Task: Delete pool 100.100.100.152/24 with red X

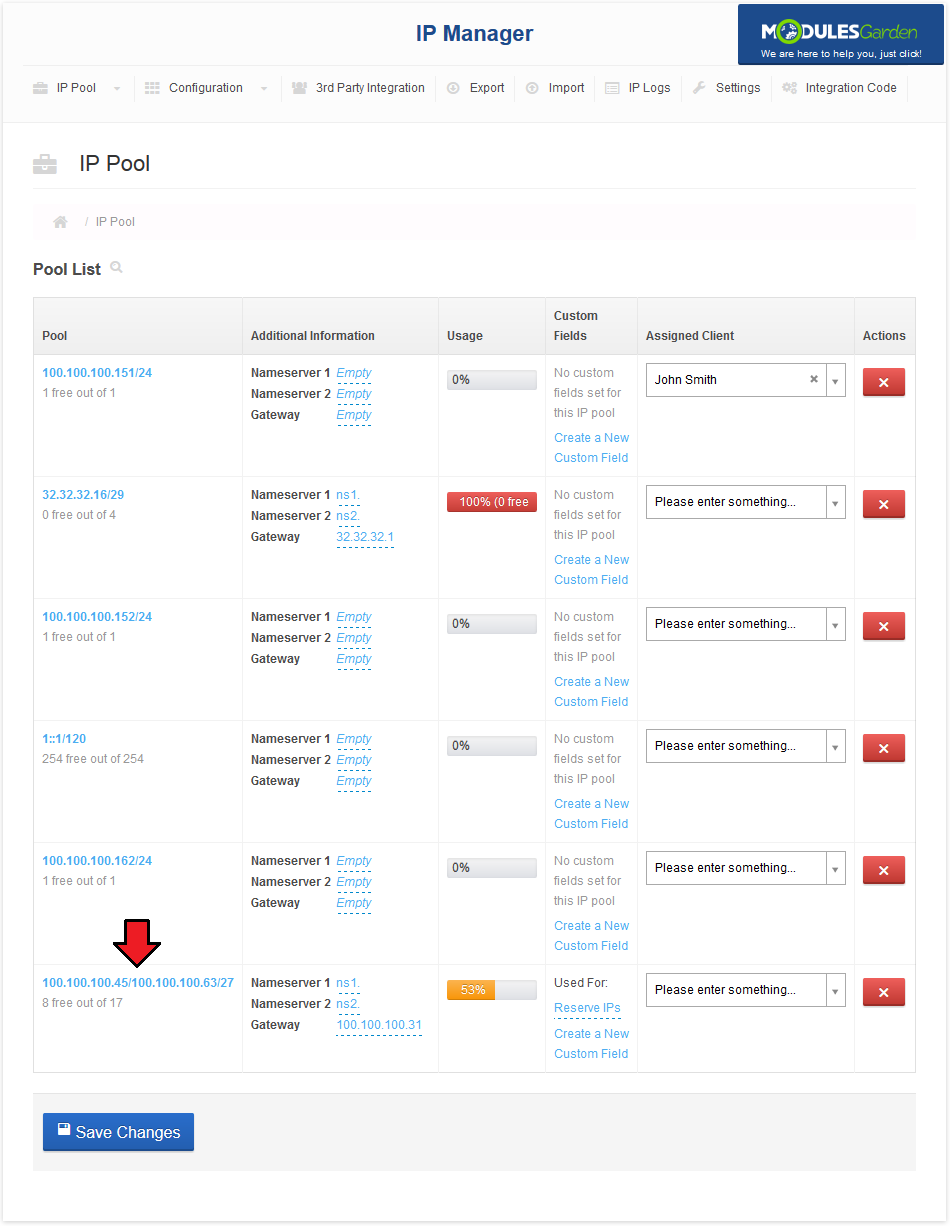Action: [x=883, y=626]
